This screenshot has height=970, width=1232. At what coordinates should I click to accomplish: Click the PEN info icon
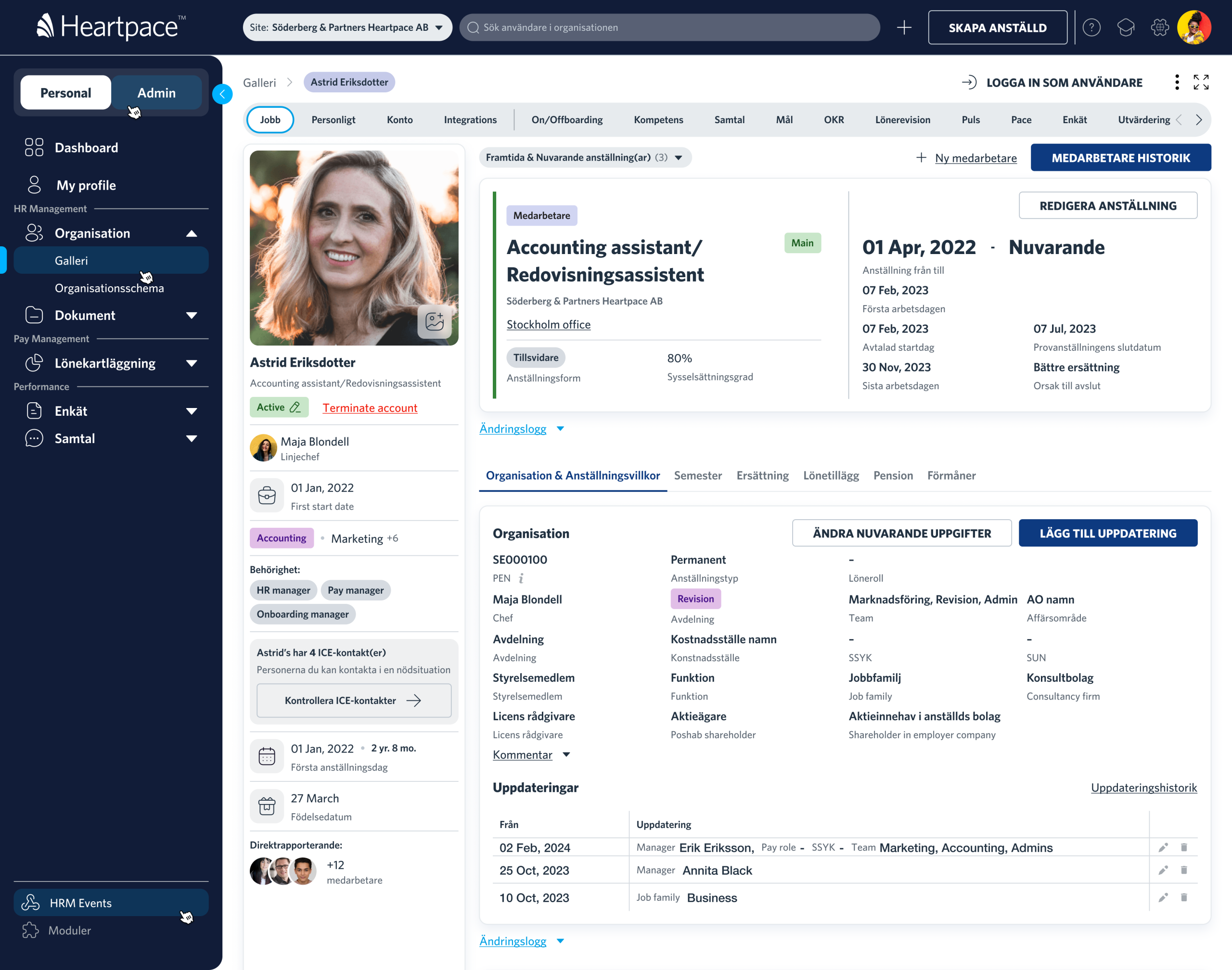click(x=521, y=578)
